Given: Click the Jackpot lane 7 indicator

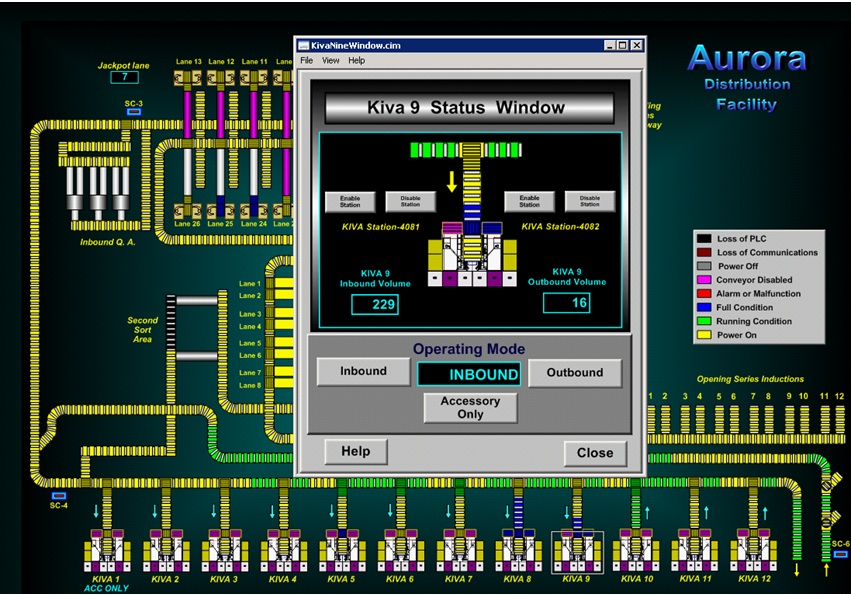Looking at the screenshot, I should [x=123, y=76].
